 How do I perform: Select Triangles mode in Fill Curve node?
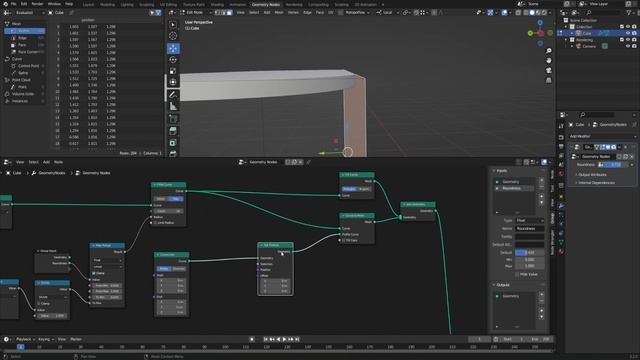pos(349,189)
